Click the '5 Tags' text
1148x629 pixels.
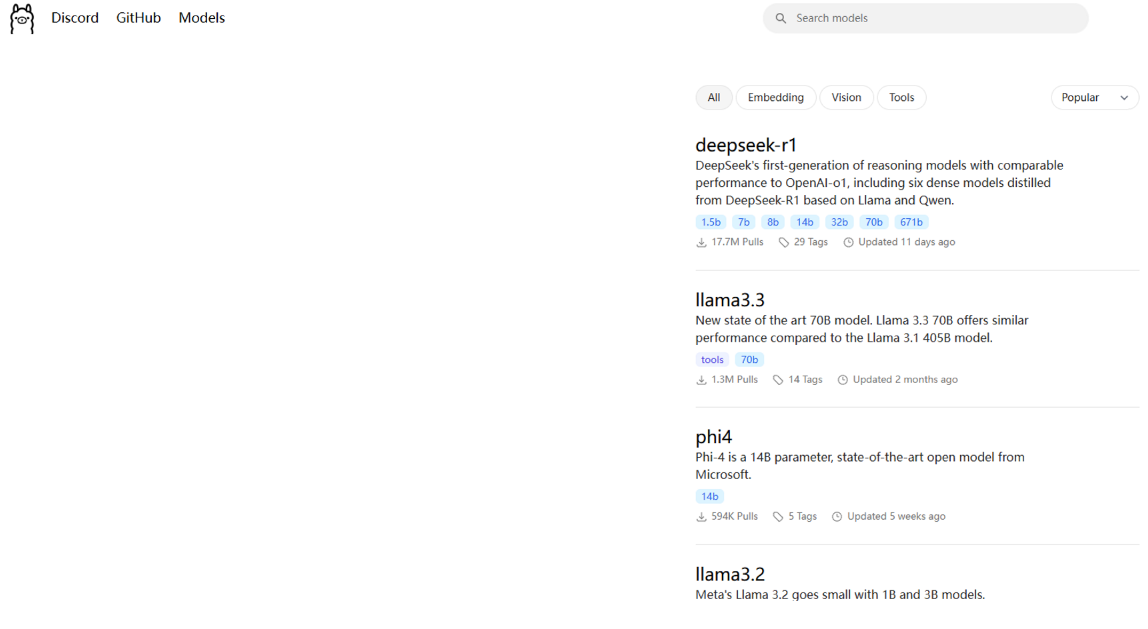(x=802, y=516)
